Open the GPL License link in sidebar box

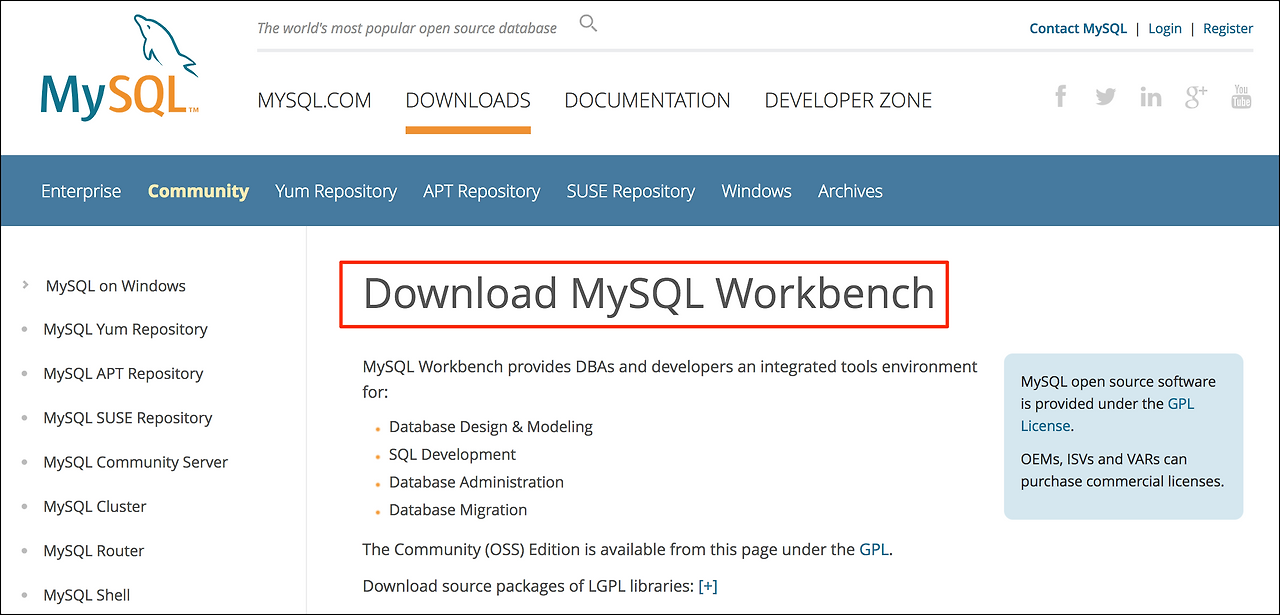(1107, 415)
